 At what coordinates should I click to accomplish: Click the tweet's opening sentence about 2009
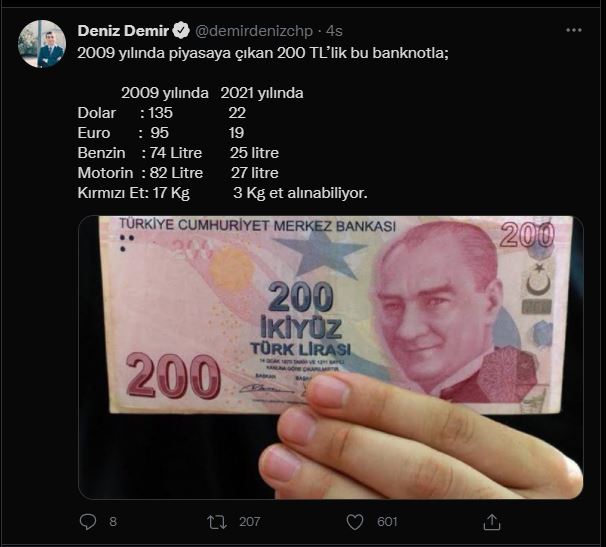tap(263, 53)
